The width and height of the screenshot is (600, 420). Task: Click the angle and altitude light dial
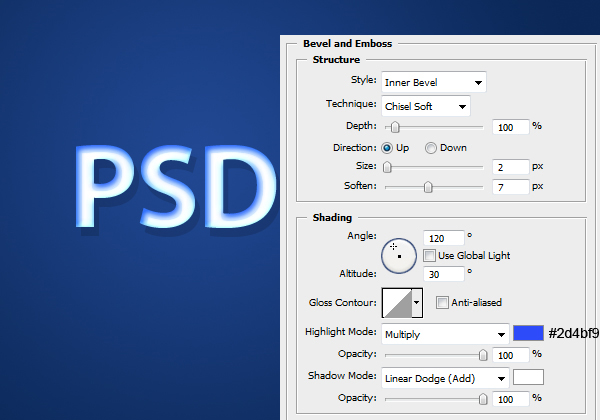click(x=399, y=256)
